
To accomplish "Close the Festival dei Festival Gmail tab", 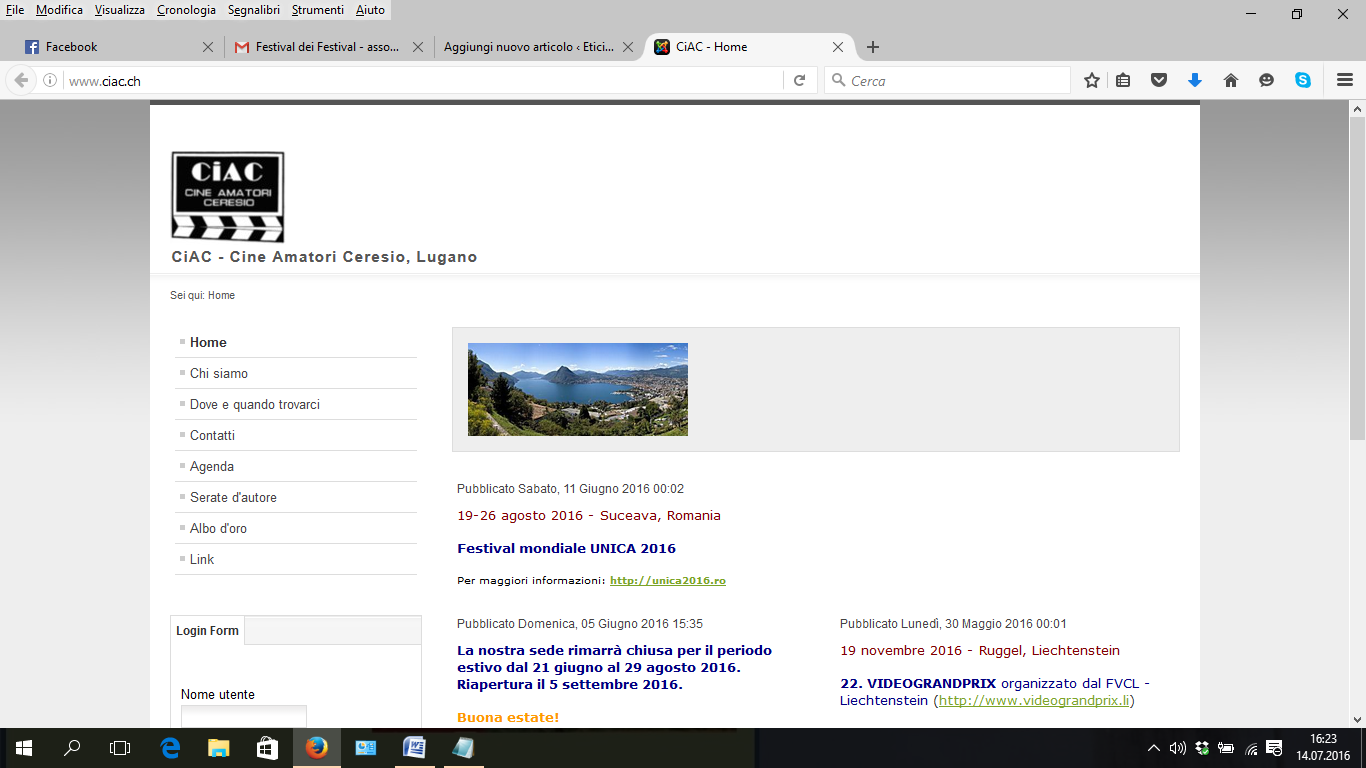I will 418,47.
